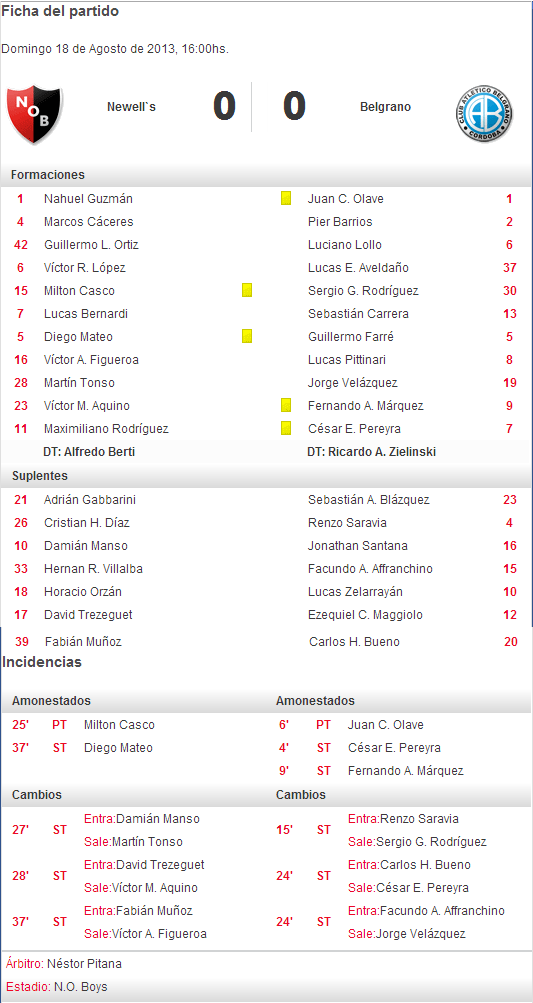
Task: Select the Suplentes section header
Action: click(x=40, y=477)
